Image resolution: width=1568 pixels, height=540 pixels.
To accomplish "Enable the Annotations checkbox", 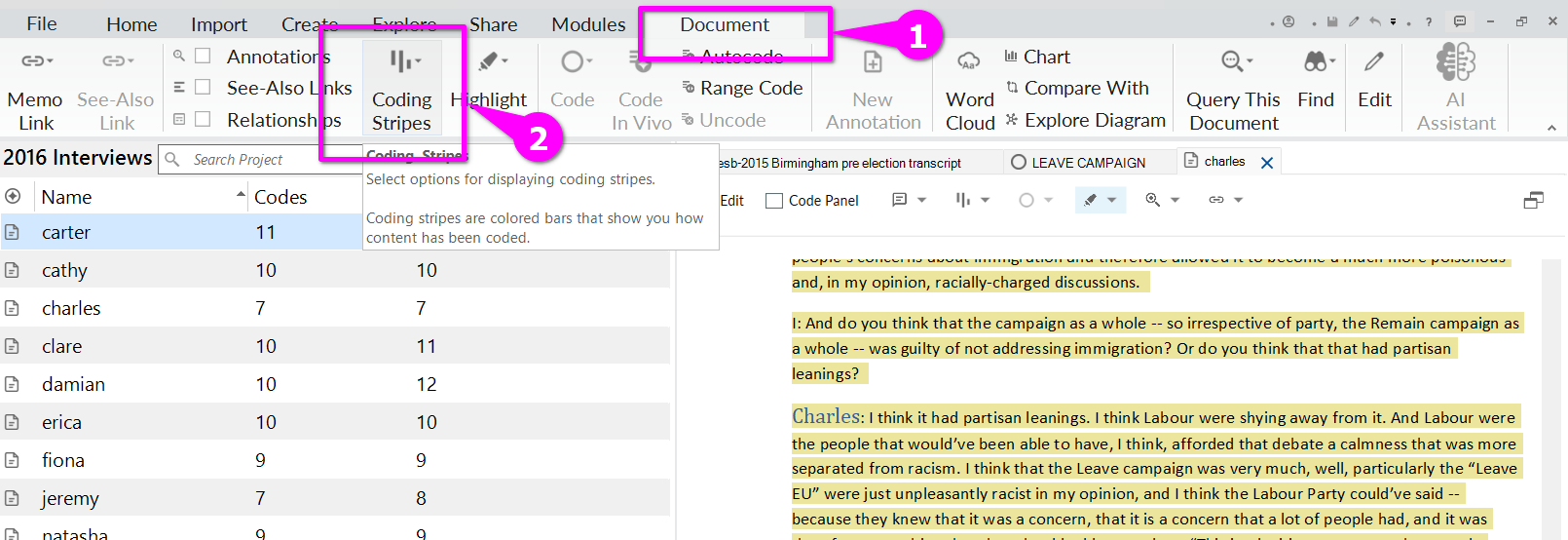I will coord(204,57).
